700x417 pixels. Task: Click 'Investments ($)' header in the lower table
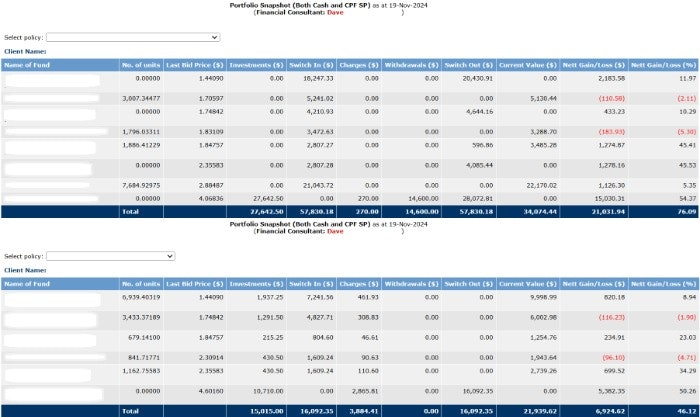coord(256,284)
